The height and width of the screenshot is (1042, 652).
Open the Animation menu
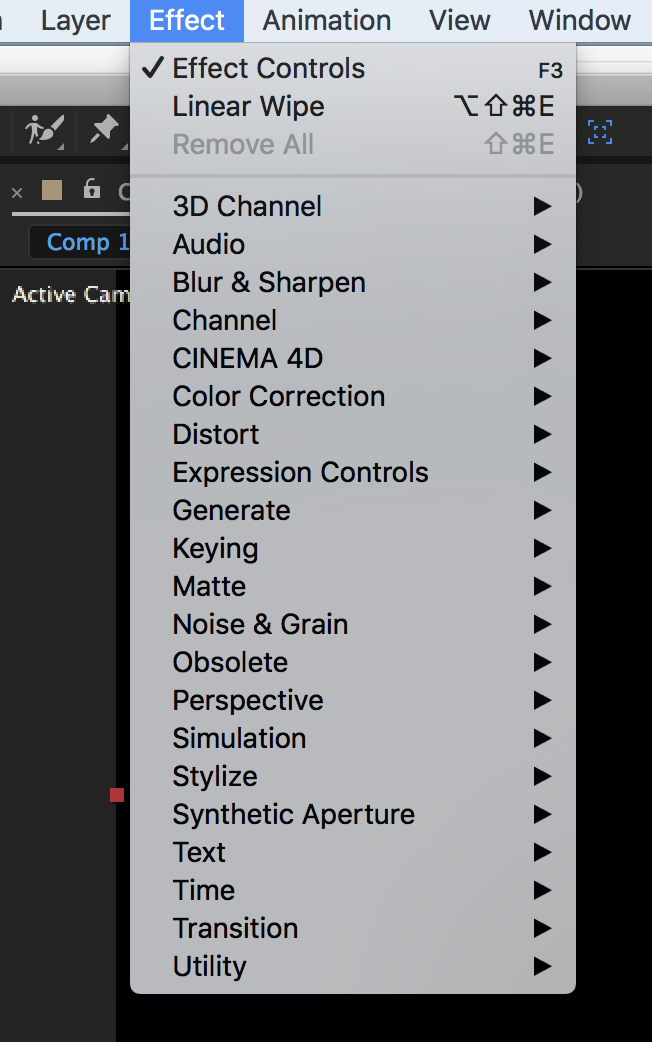[x=327, y=20]
